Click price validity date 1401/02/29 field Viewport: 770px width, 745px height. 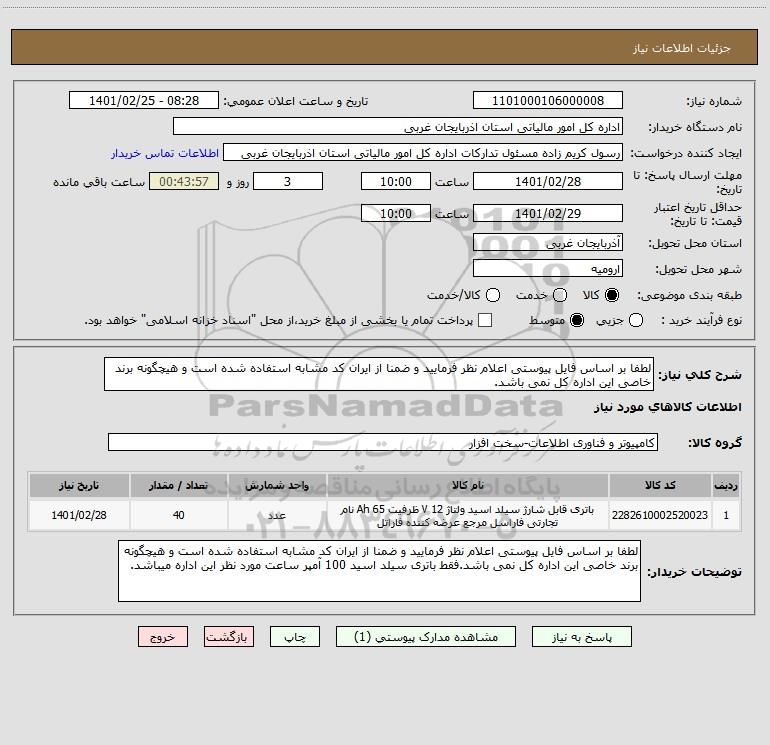click(x=548, y=213)
